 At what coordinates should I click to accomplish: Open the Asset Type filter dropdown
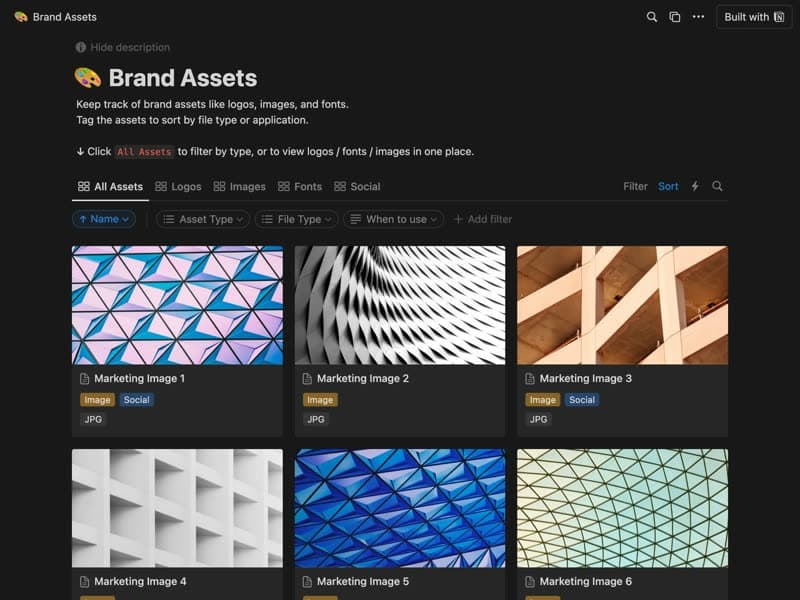click(203, 219)
